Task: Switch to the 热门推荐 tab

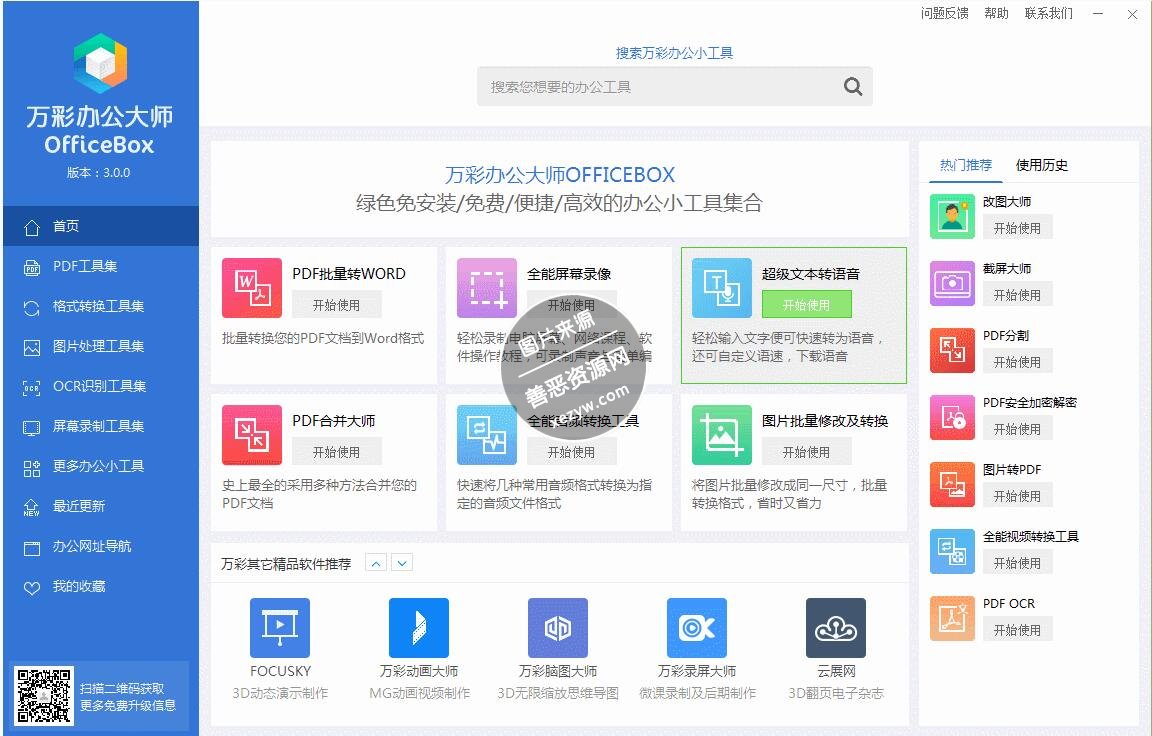Action: [x=966, y=166]
